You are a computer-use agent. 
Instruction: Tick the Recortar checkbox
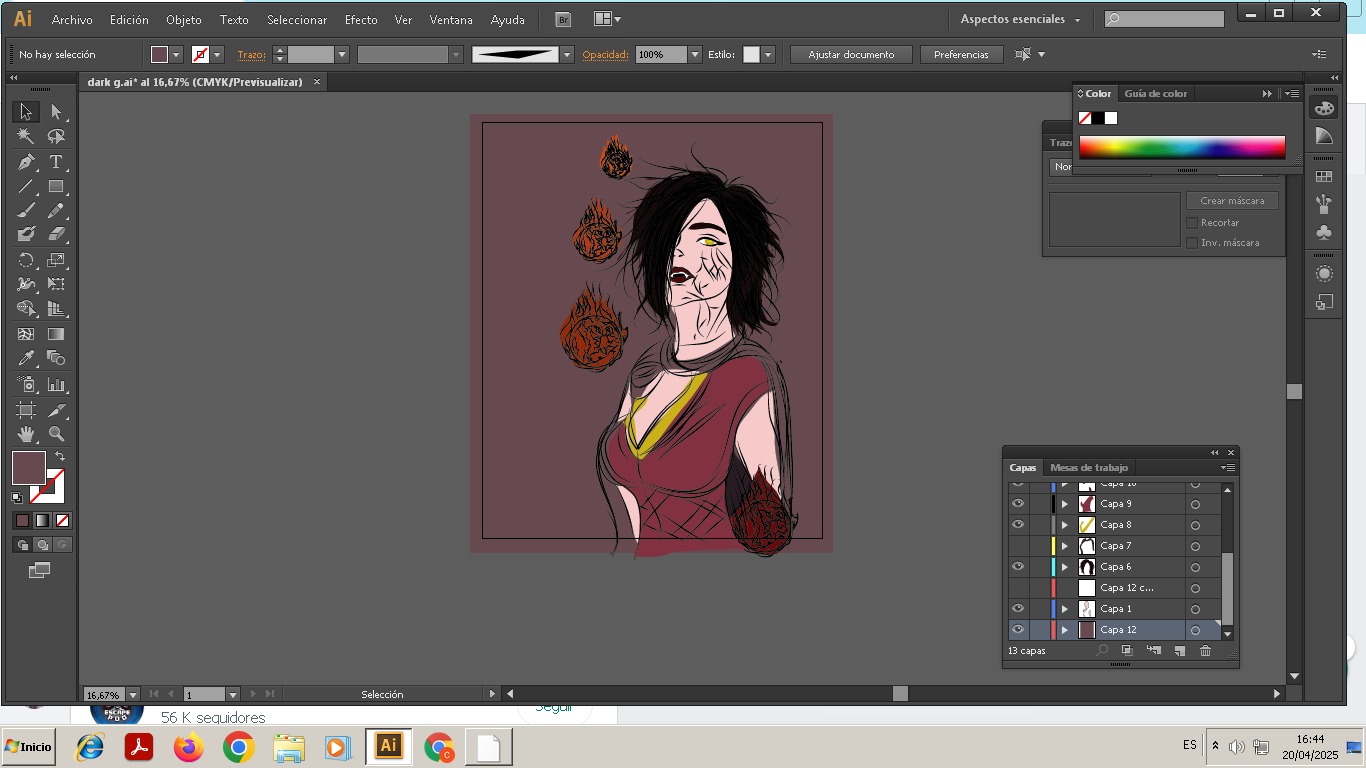pyautogui.click(x=1192, y=223)
